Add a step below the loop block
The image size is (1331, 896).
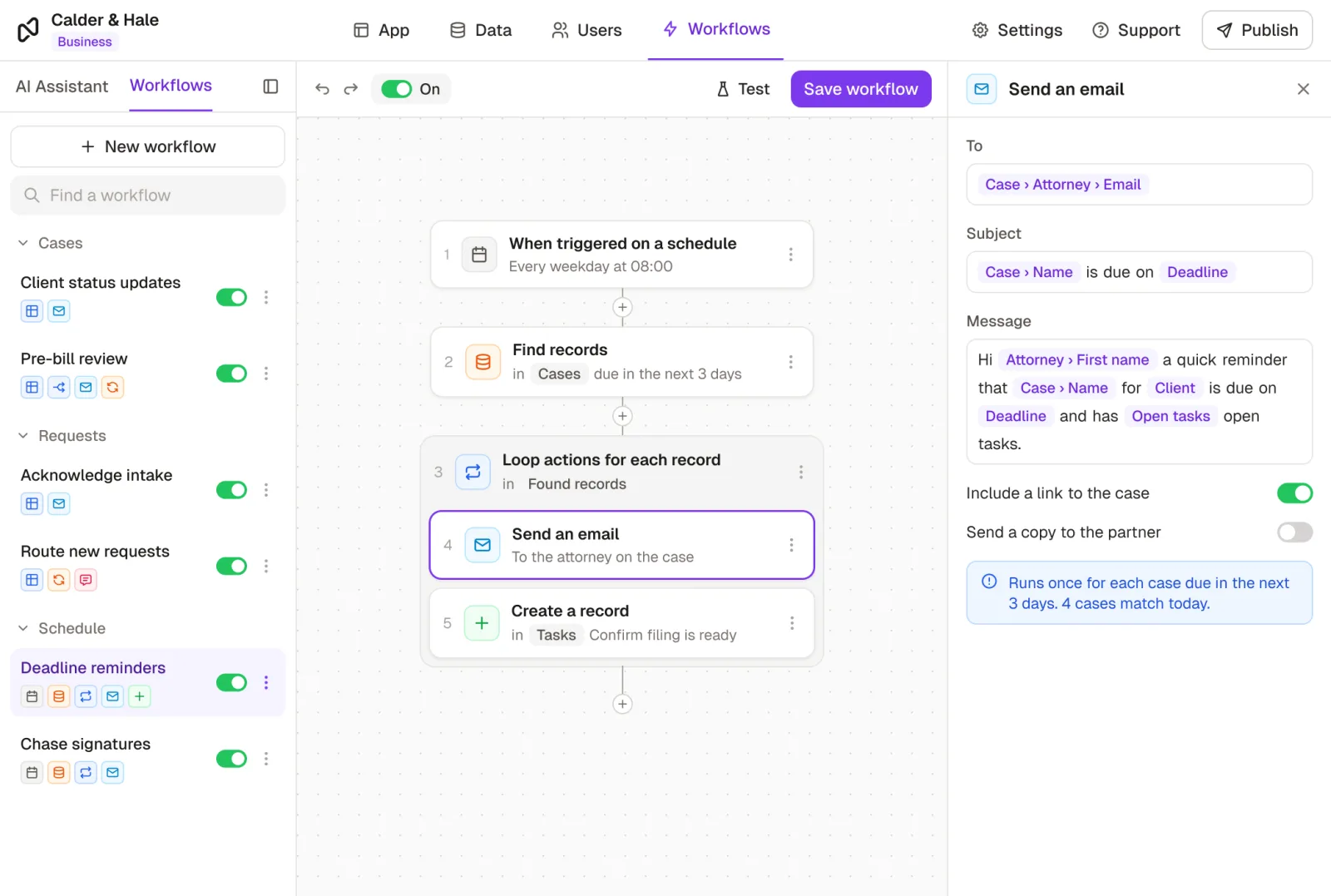pos(622,704)
